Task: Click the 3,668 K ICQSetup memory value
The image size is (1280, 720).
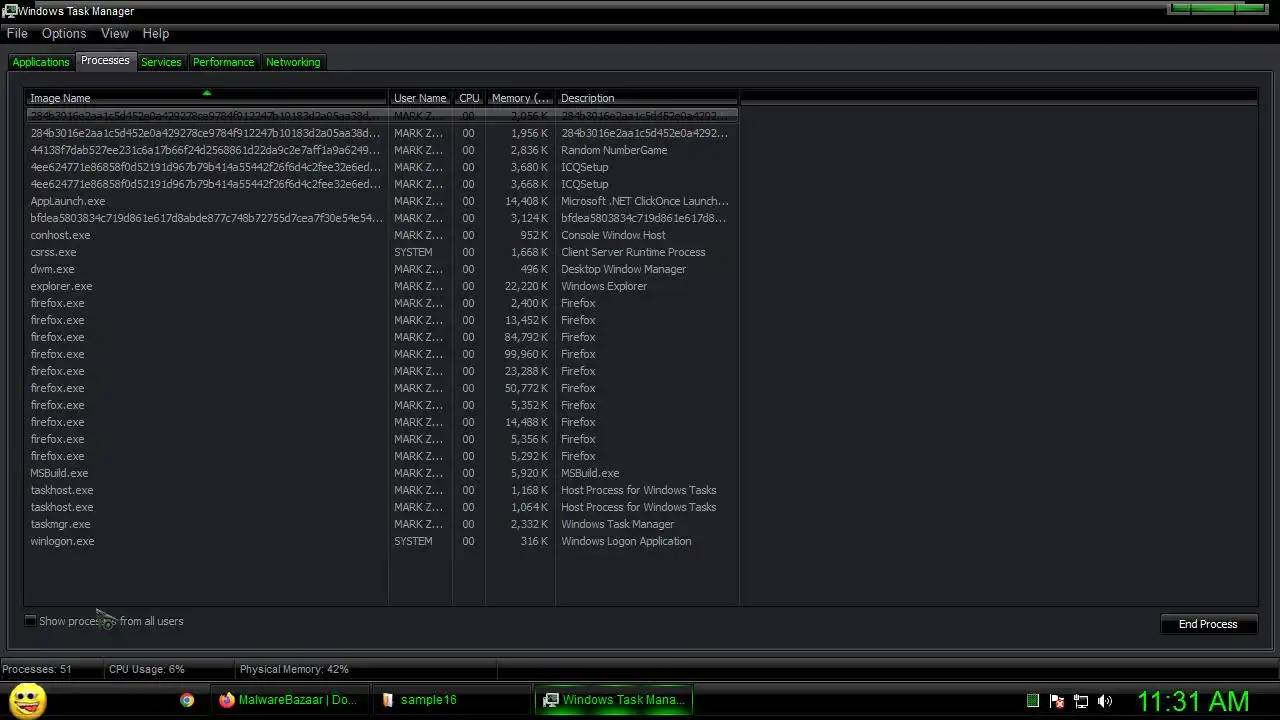Action: point(529,184)
